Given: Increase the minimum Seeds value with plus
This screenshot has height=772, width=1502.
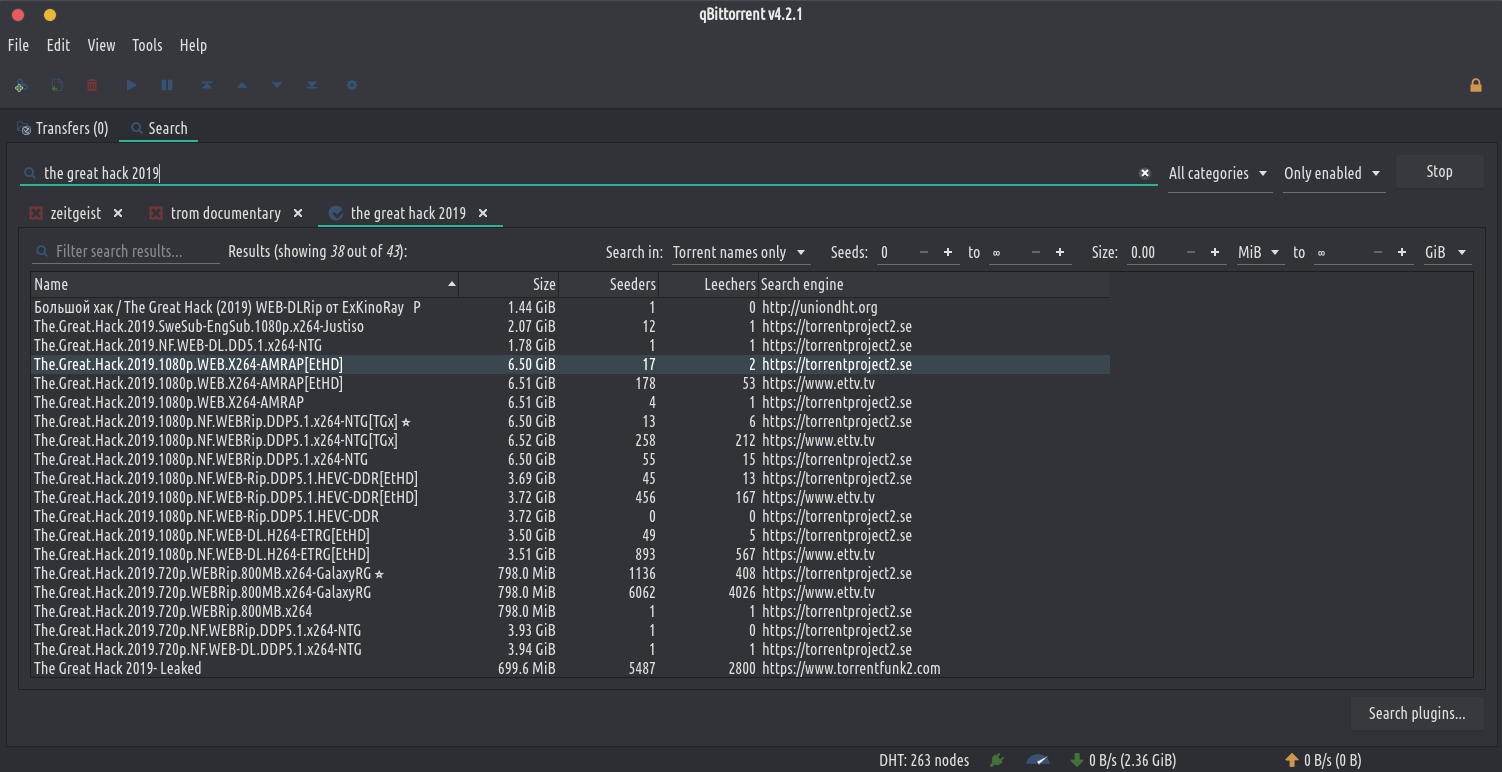Looking at the screenshot, I should pyautogui.click(x=947, y=253).
